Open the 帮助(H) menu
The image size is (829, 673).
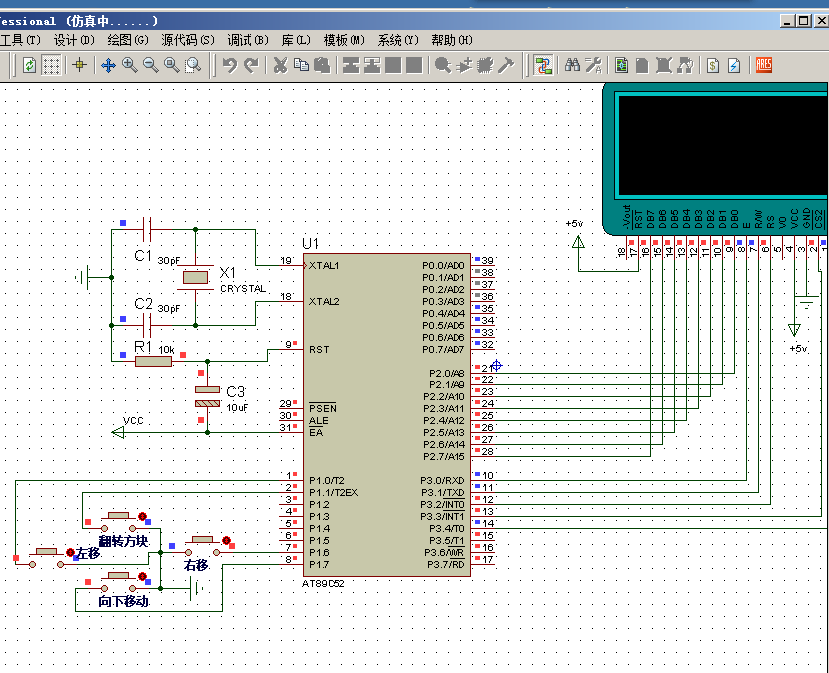(x=452, y=40)
